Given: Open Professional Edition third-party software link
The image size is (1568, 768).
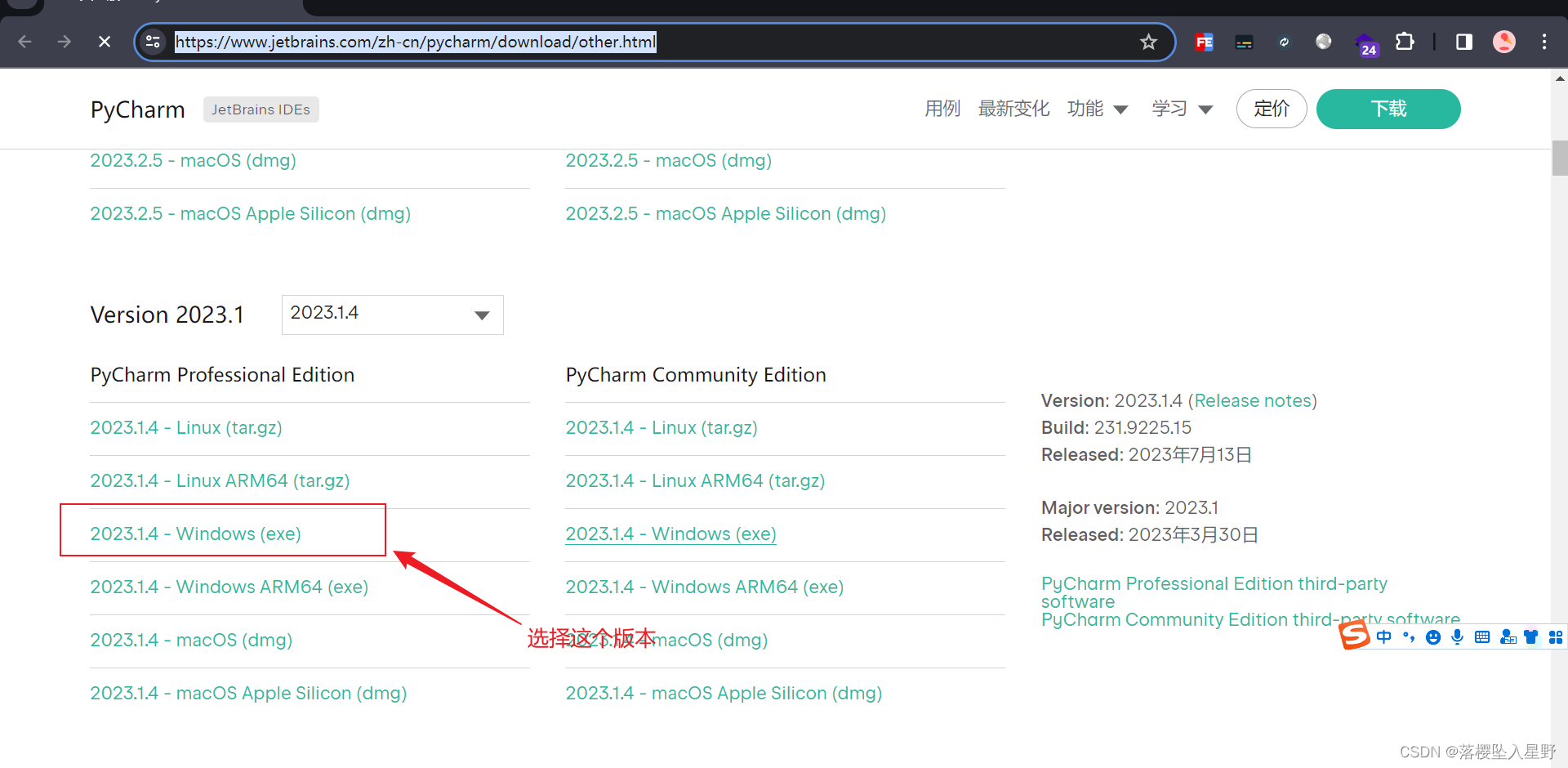Looking at the screenshot, I should click(x=1214, y=592).
